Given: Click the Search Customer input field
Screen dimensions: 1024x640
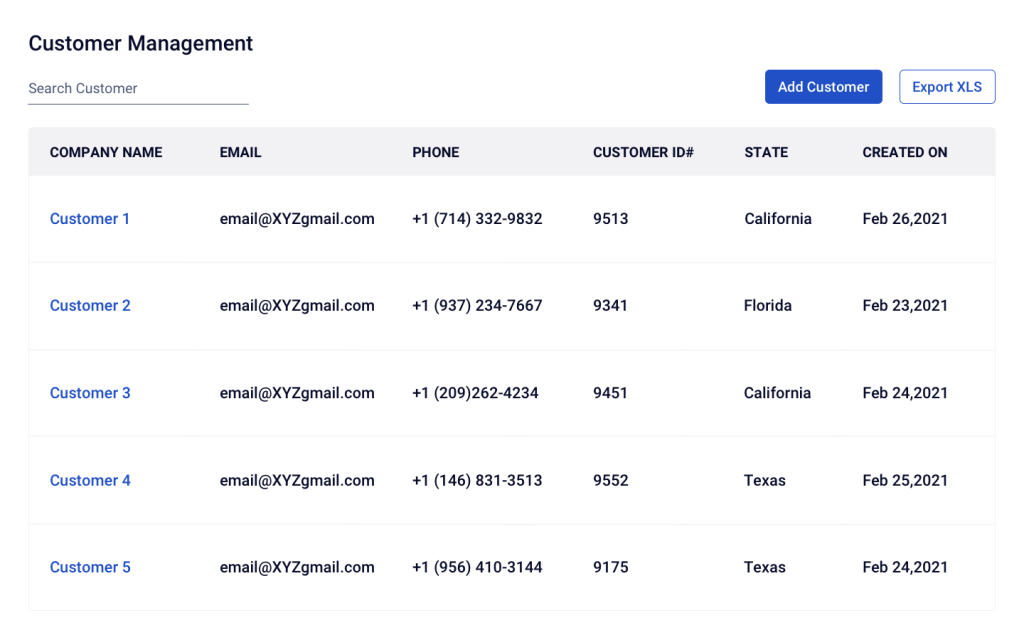Looking at the screenshot, I should pos(138,88).
